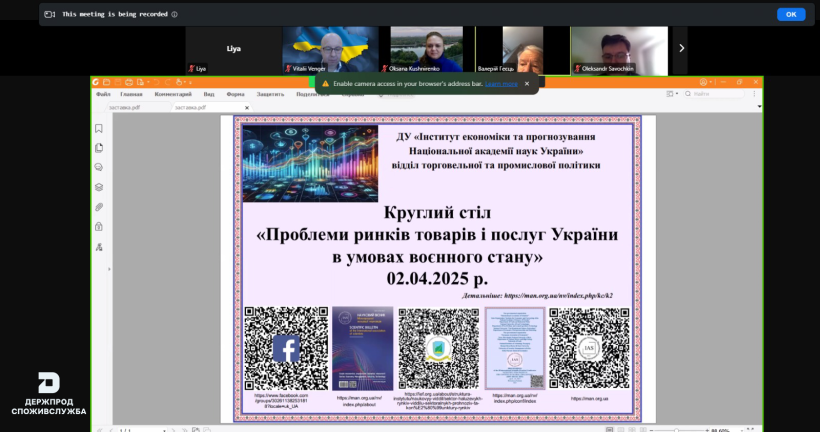Viewport: 820px width, 432px height.
Task: Click the info icon beside recording notice
Action: 174,14
